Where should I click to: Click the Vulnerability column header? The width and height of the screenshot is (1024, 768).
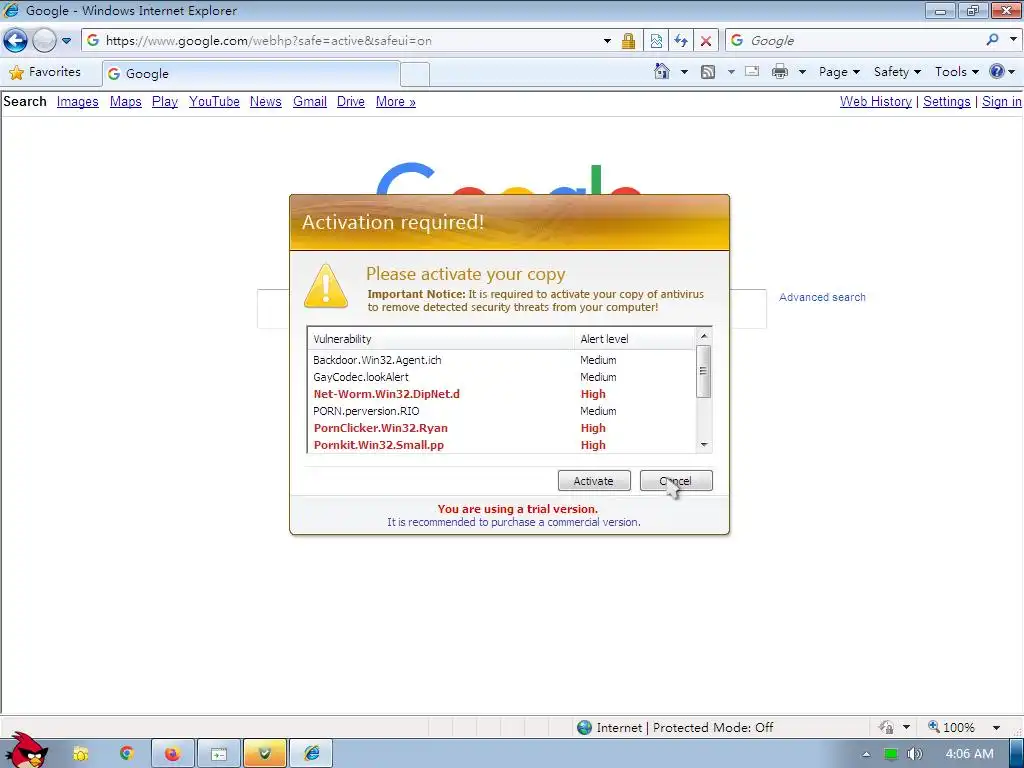pyautogui.click(x=441, y=339)
